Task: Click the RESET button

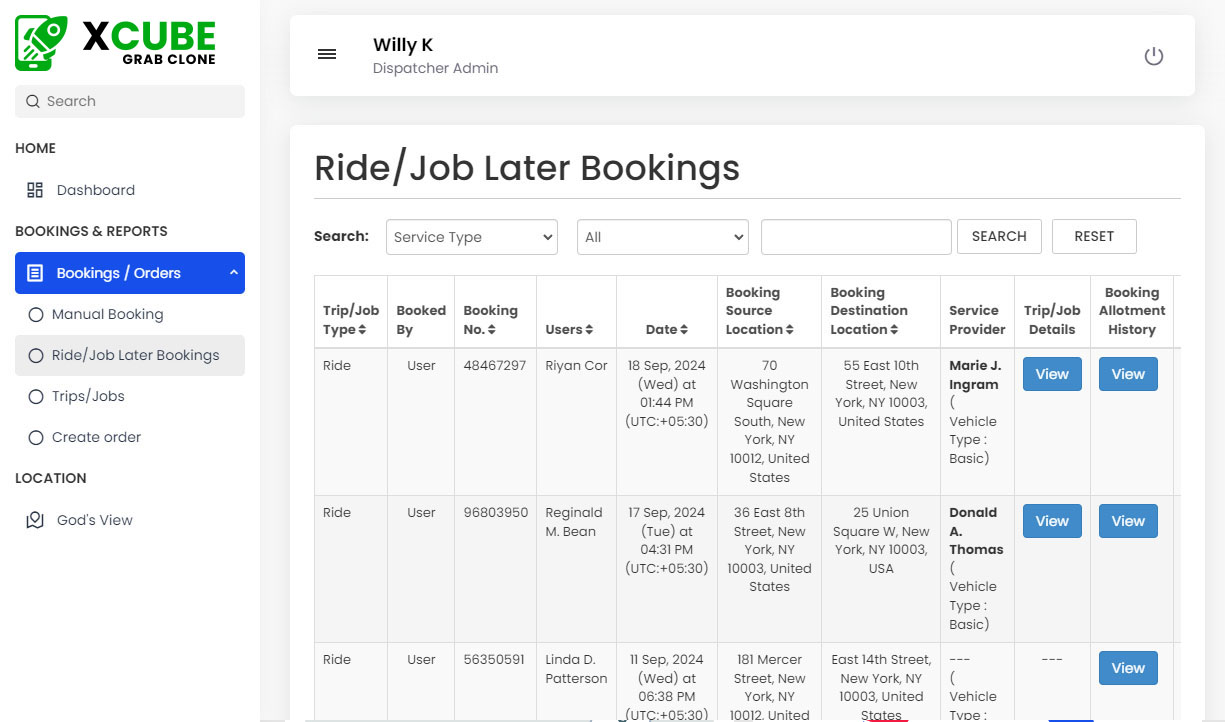Action: (x=1094, y=236)
